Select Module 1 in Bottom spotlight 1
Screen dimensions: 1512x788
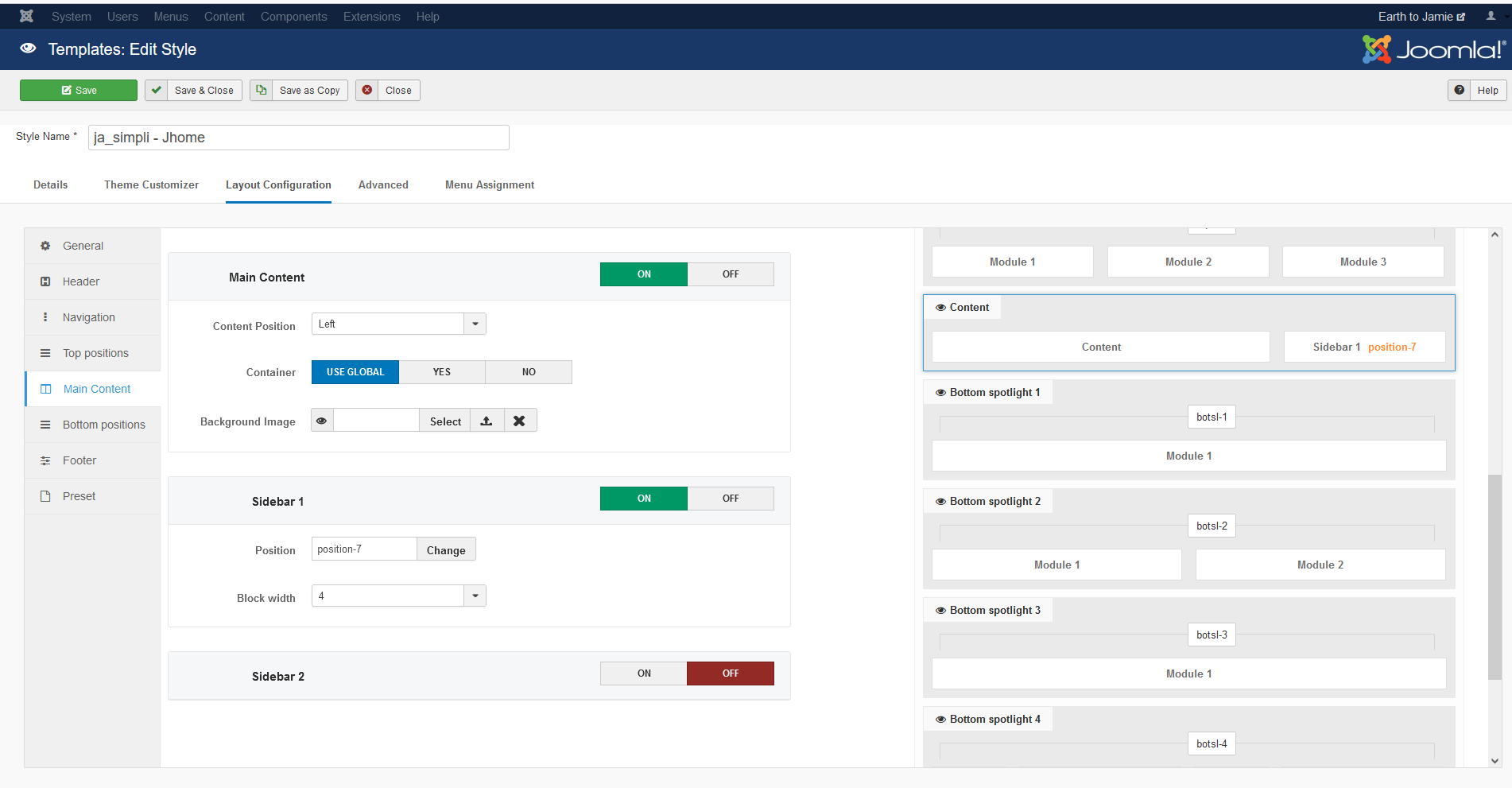click(x=1188, y=456)
